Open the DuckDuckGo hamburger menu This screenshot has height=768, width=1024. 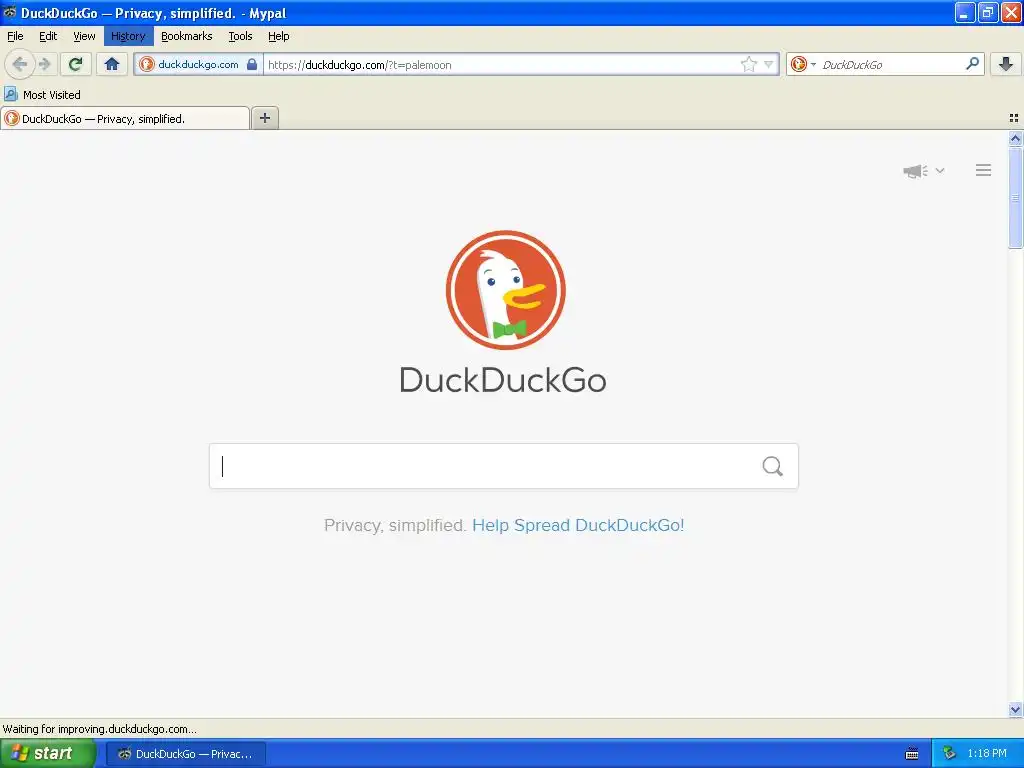(x=984, y=170)
